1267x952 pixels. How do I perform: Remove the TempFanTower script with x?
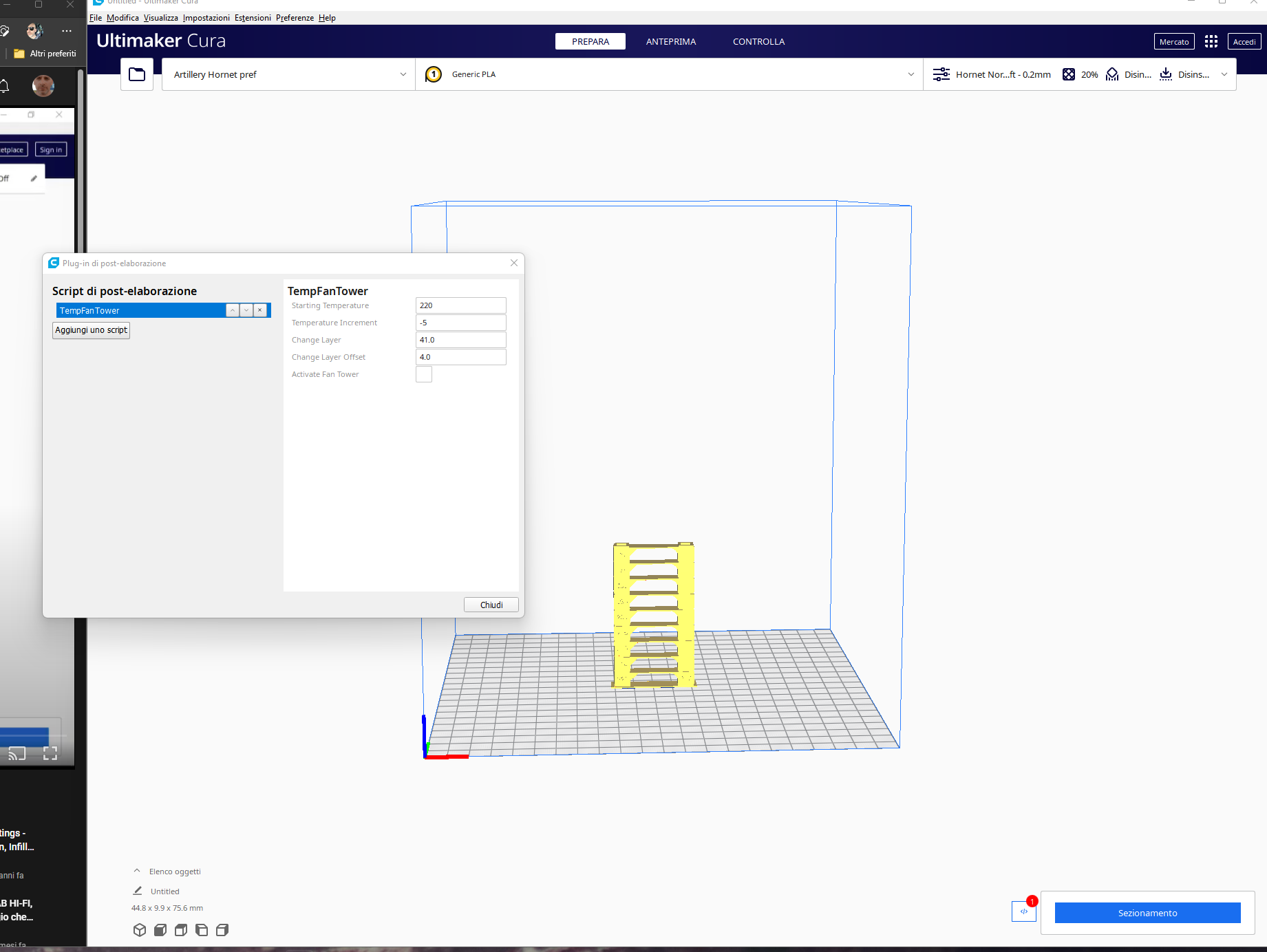pyautogui.click(x=260, y=310)
